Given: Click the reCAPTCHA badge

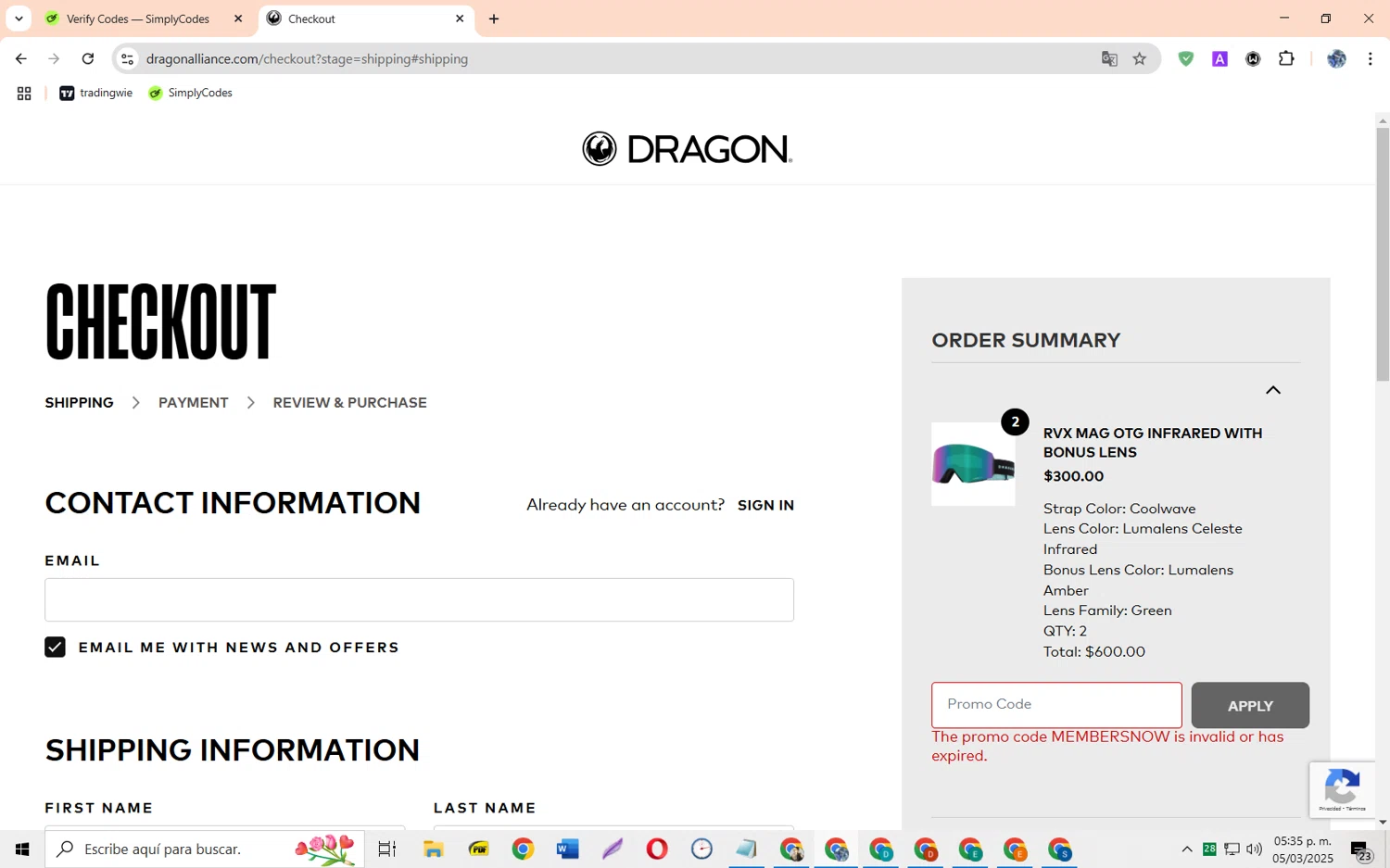Looking at the screenshot, I should coord(1342,789).
